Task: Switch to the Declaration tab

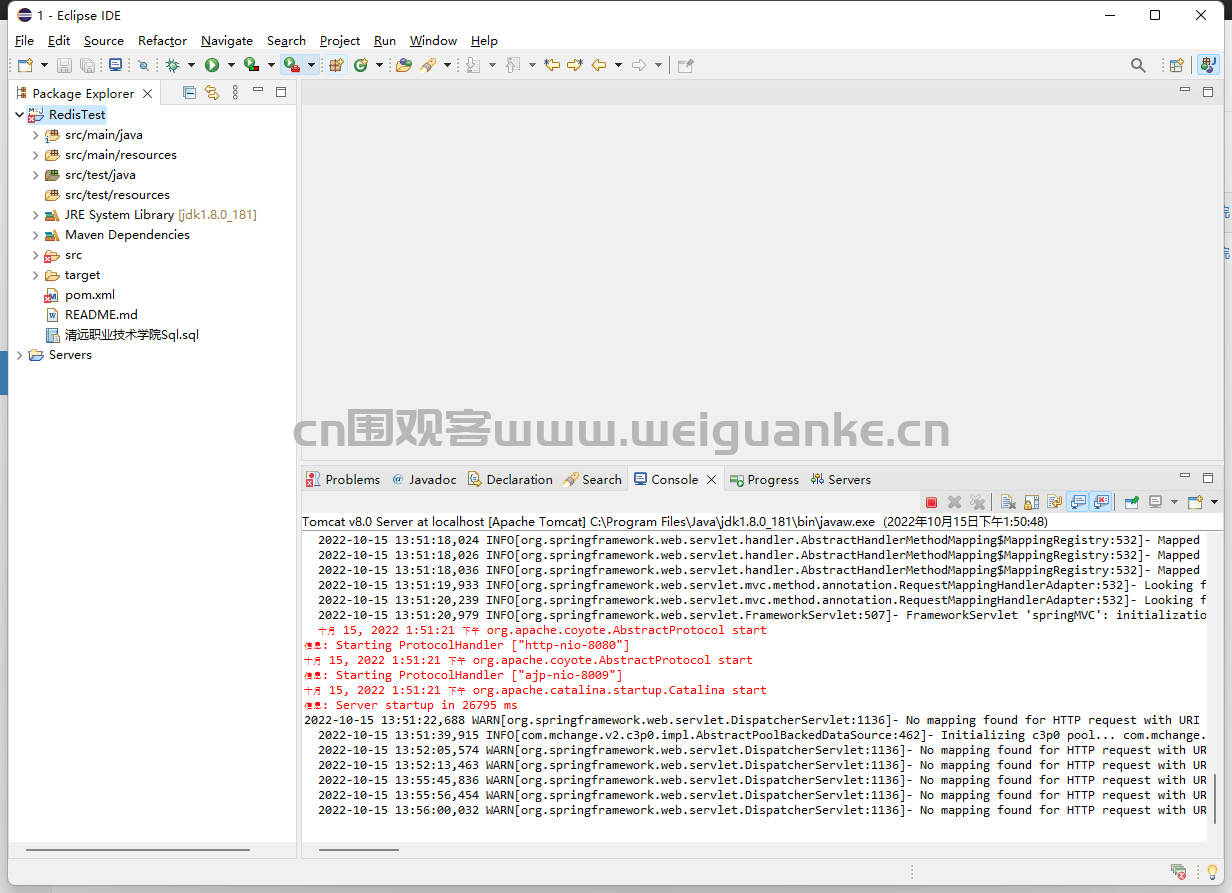Action: [x=510, y=479]
